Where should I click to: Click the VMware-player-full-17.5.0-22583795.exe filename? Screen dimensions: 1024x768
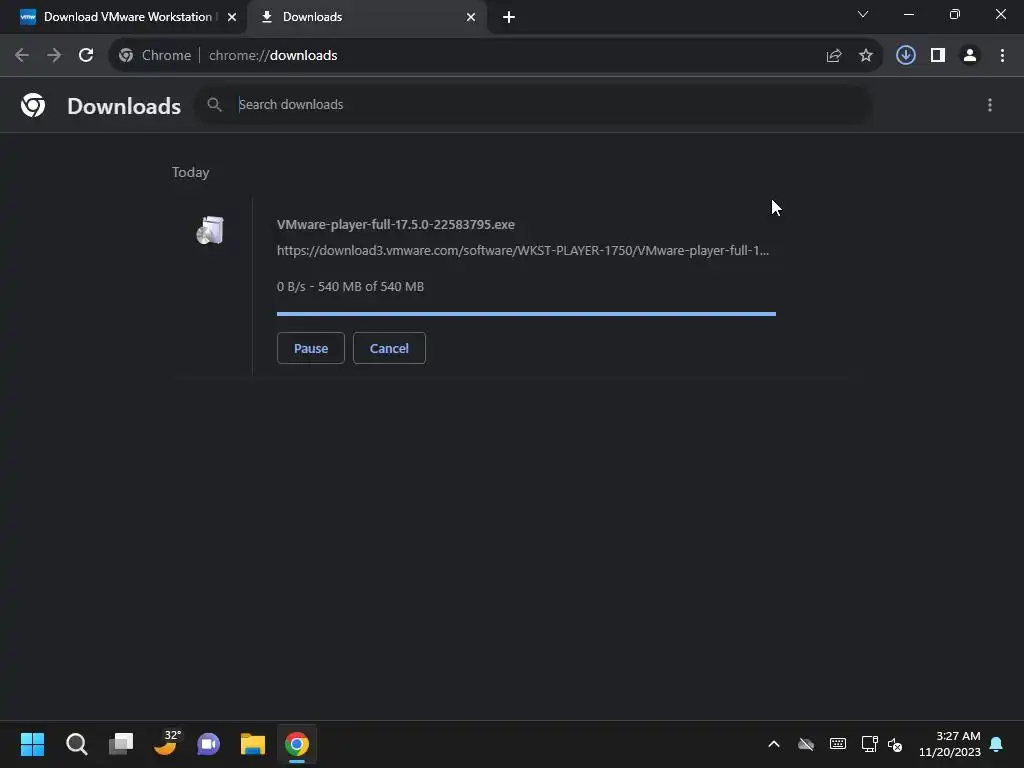click(x=396, y=225)
